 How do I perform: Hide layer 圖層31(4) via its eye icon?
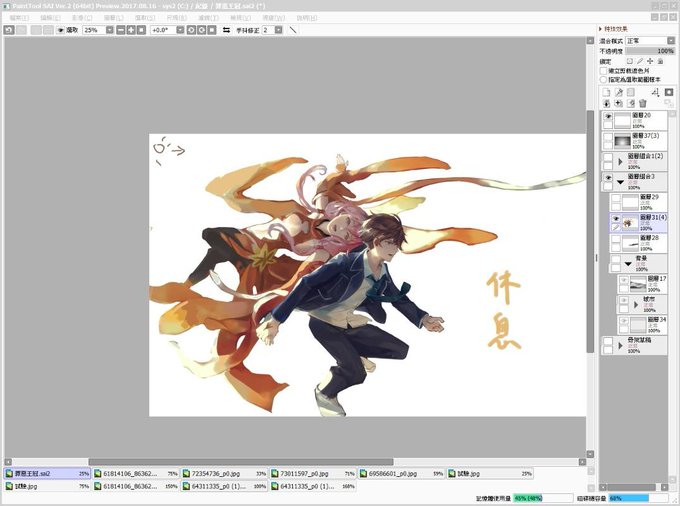(x=616, y=219)
